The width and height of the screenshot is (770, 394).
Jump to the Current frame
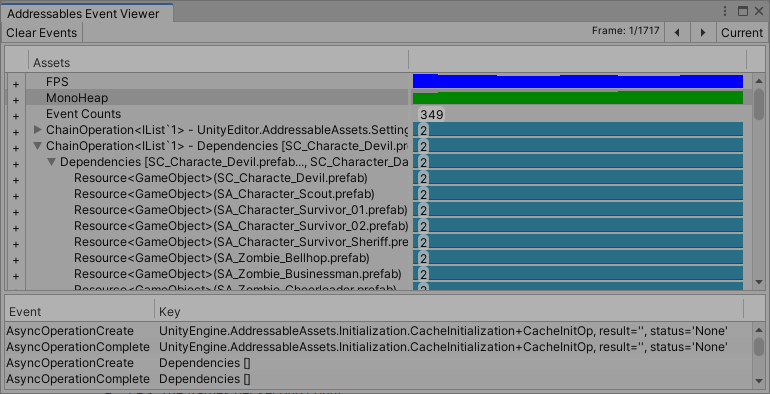pos(742,33)
